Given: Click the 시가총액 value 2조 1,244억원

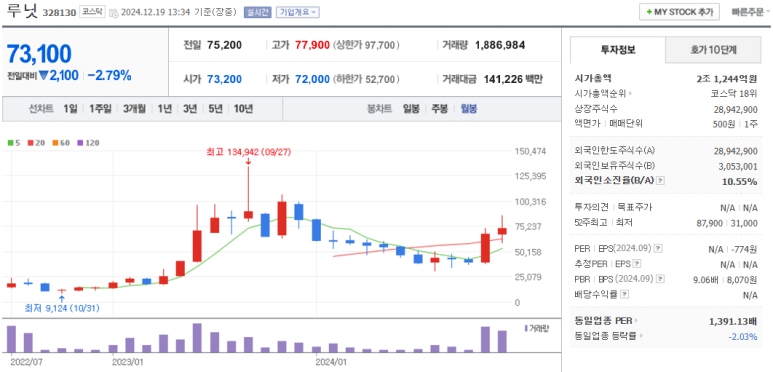Looking at the screenshot, I should (x=726, y=78).
